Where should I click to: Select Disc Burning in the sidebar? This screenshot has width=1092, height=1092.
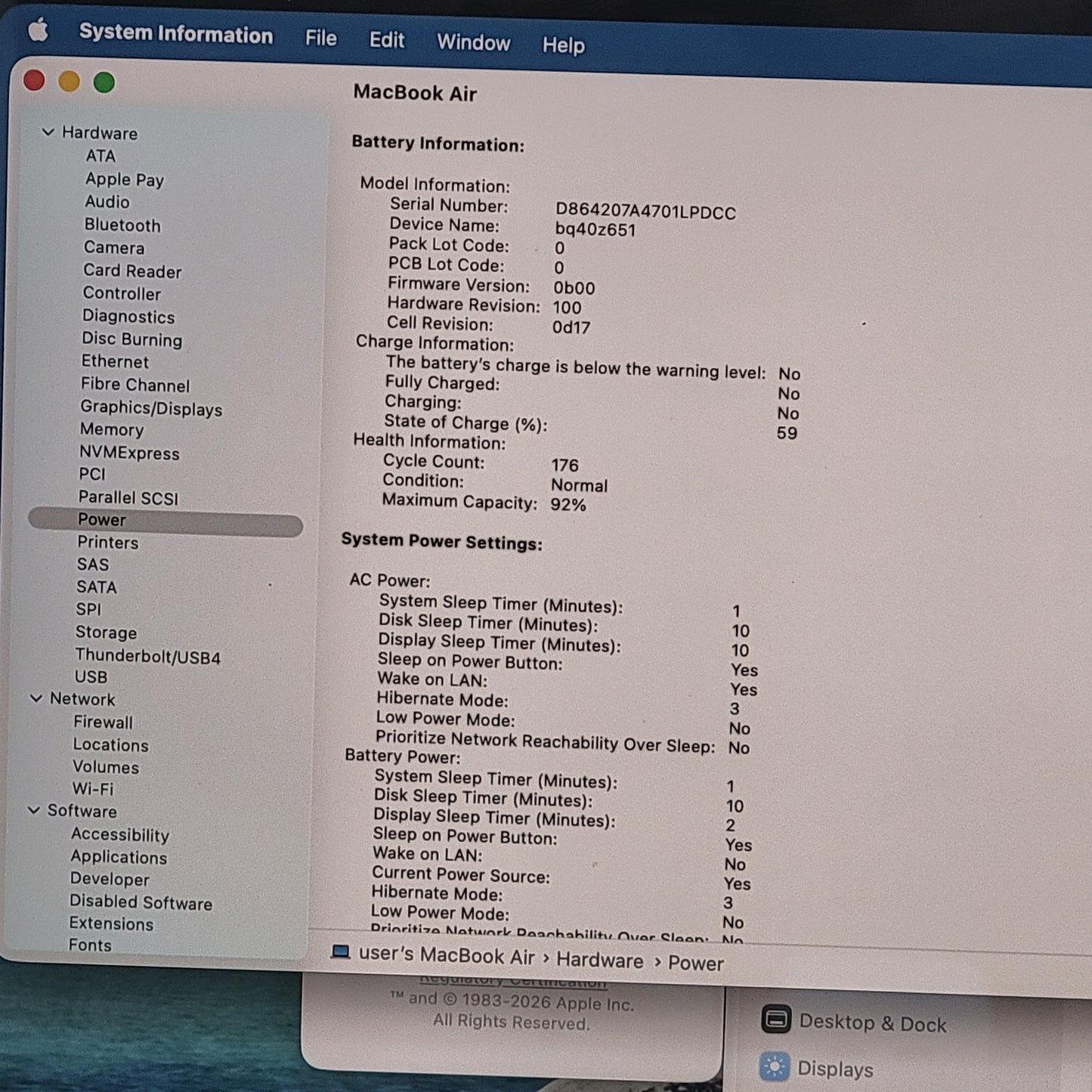[x=132, y=339]
